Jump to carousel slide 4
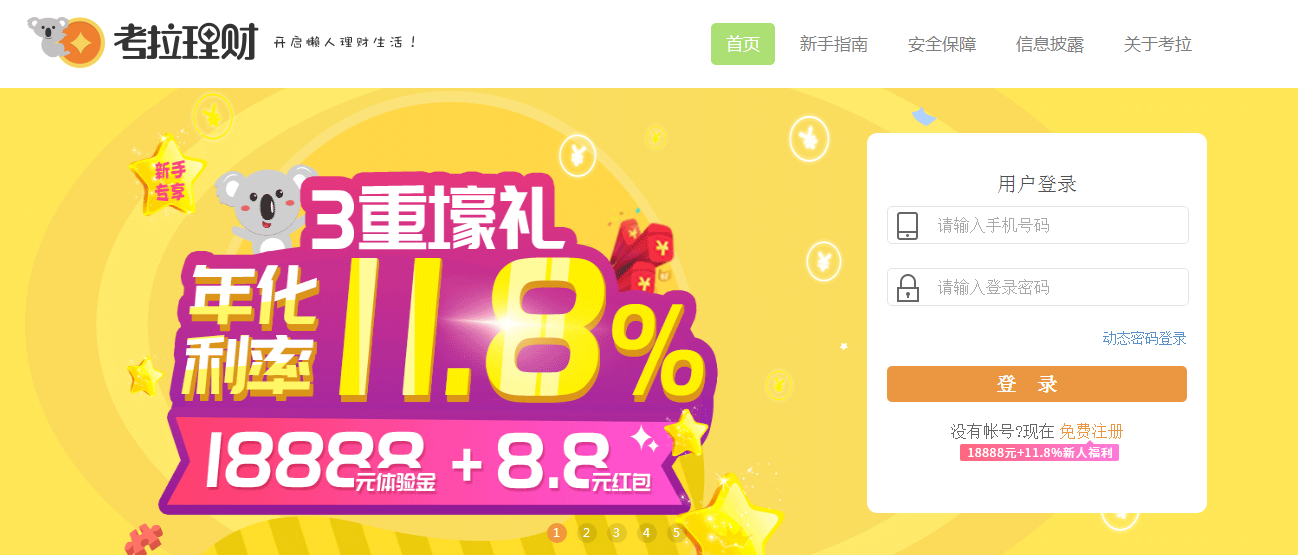Image resolution: width=1298 pixels, height=555 pixels. point(647,533)
